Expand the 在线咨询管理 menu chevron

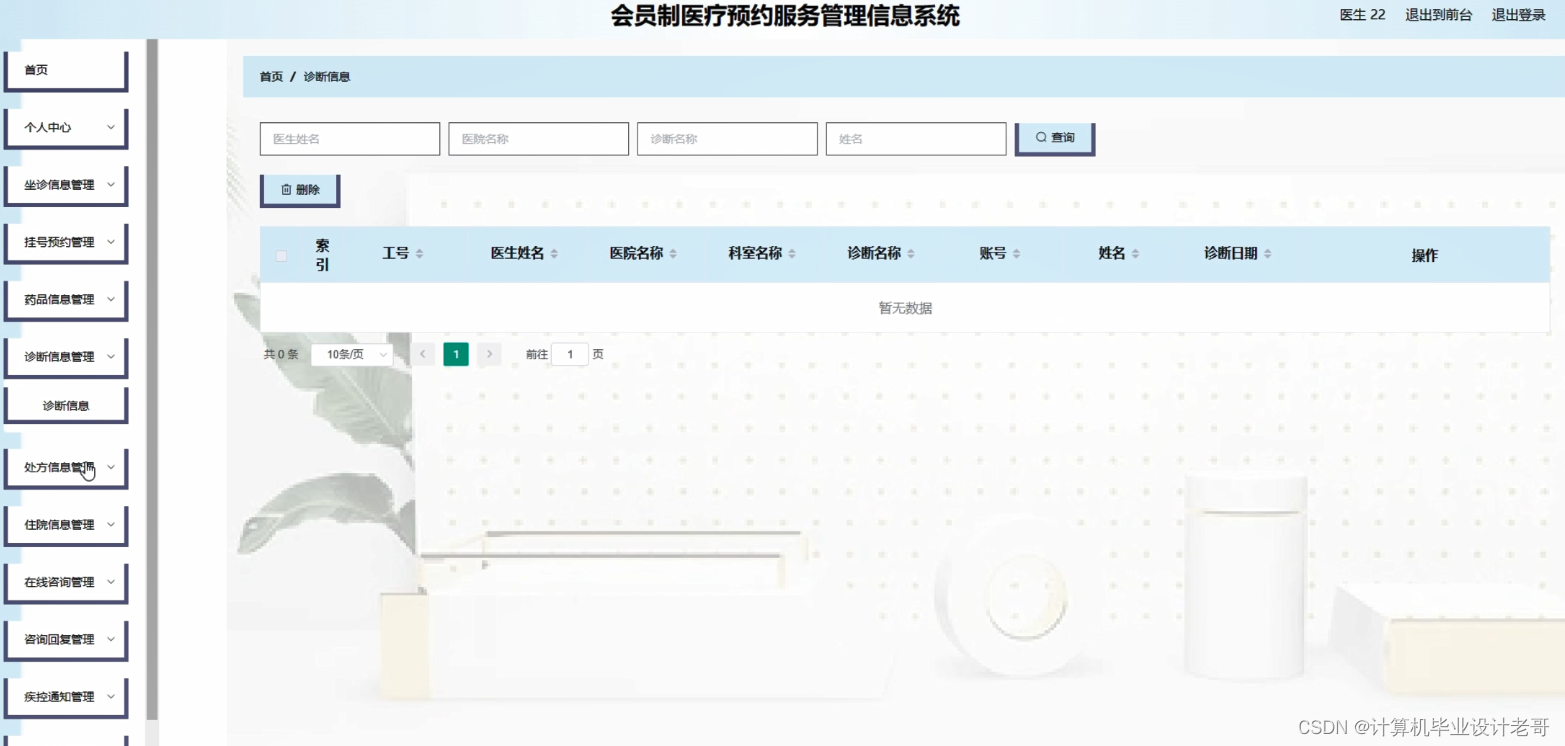click(x=111, y=582)
